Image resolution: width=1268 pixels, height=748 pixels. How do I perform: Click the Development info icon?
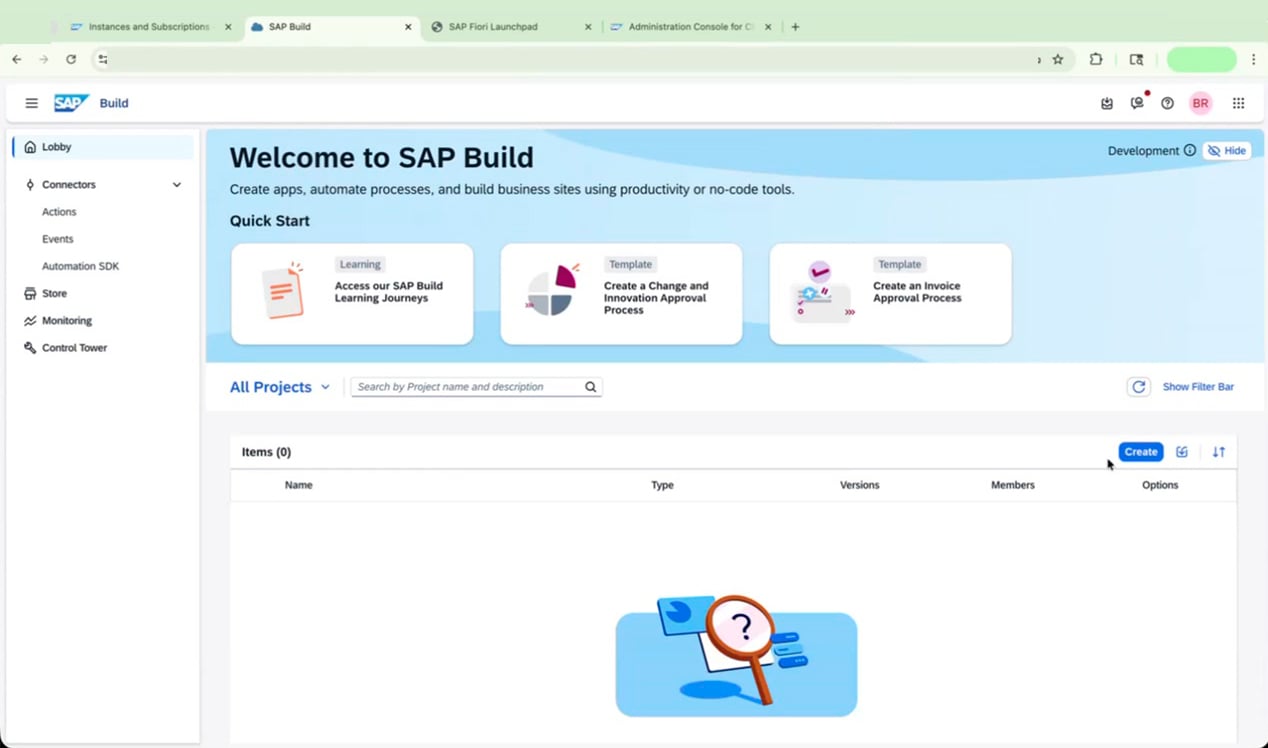click(x=1189, y=151)
